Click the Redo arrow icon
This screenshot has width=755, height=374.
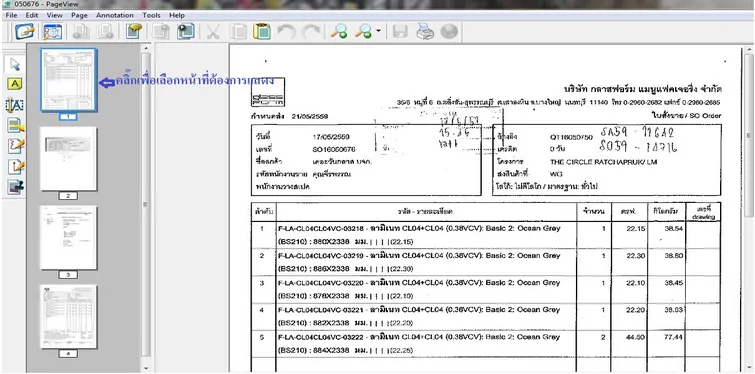tap(311, 32)
